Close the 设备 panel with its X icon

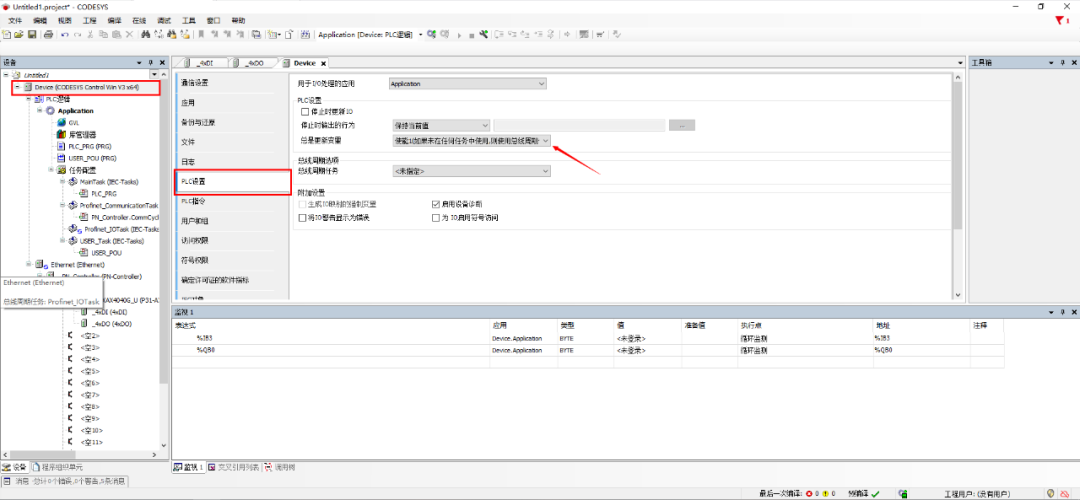pyautogui.click(x=162, y=62)
